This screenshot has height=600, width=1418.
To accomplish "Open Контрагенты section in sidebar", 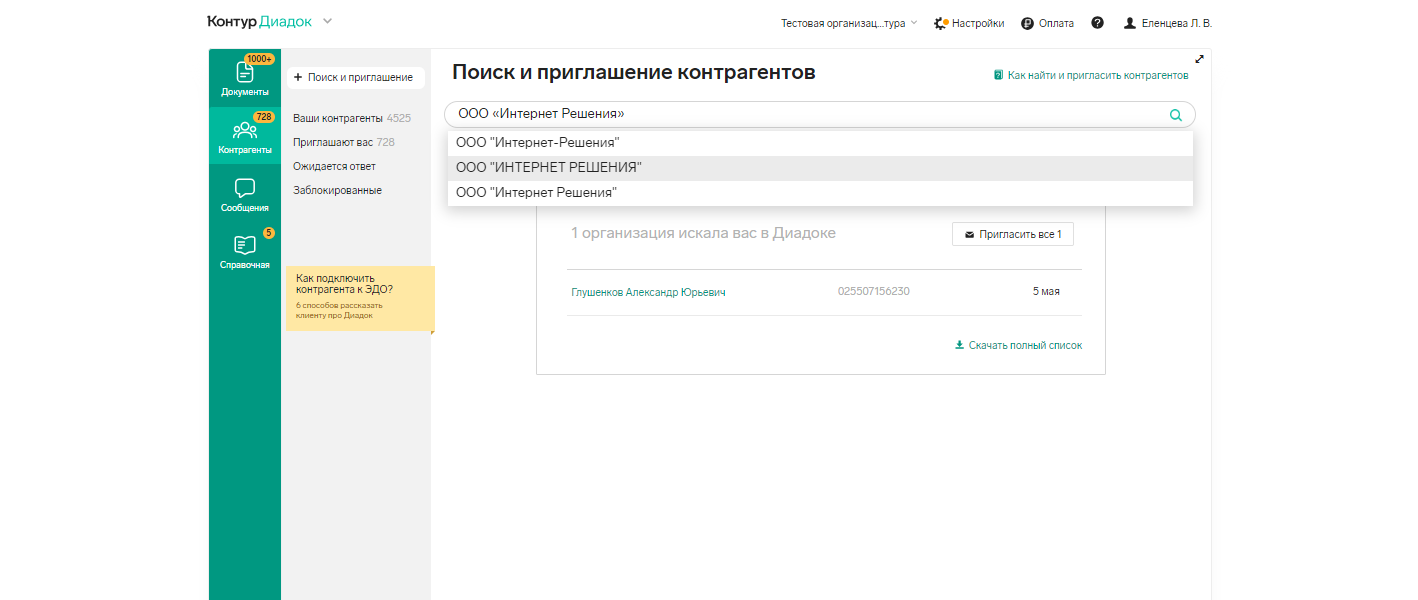I will [245, 135].
